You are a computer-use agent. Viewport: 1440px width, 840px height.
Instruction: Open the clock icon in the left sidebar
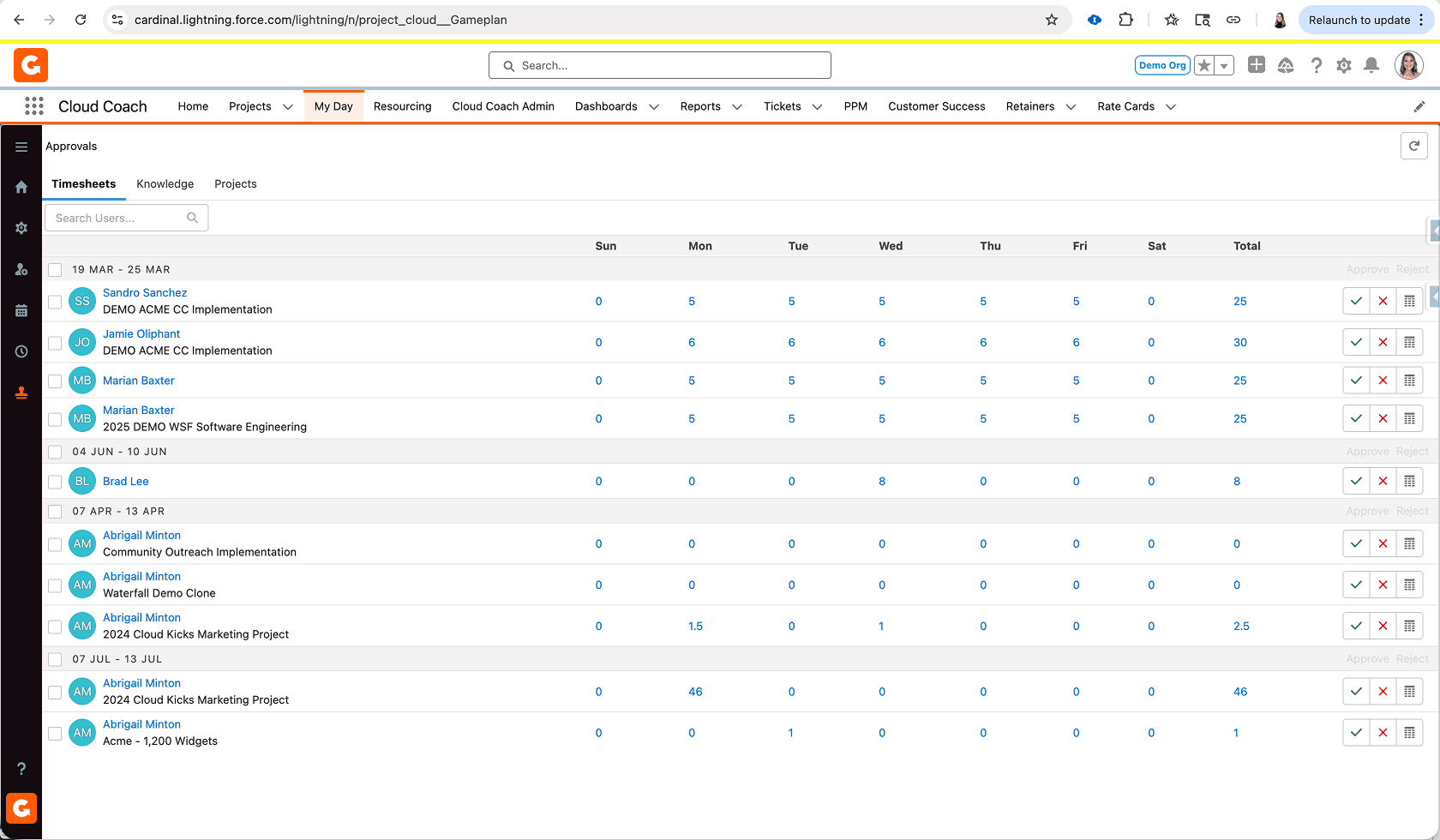(21, 351)
